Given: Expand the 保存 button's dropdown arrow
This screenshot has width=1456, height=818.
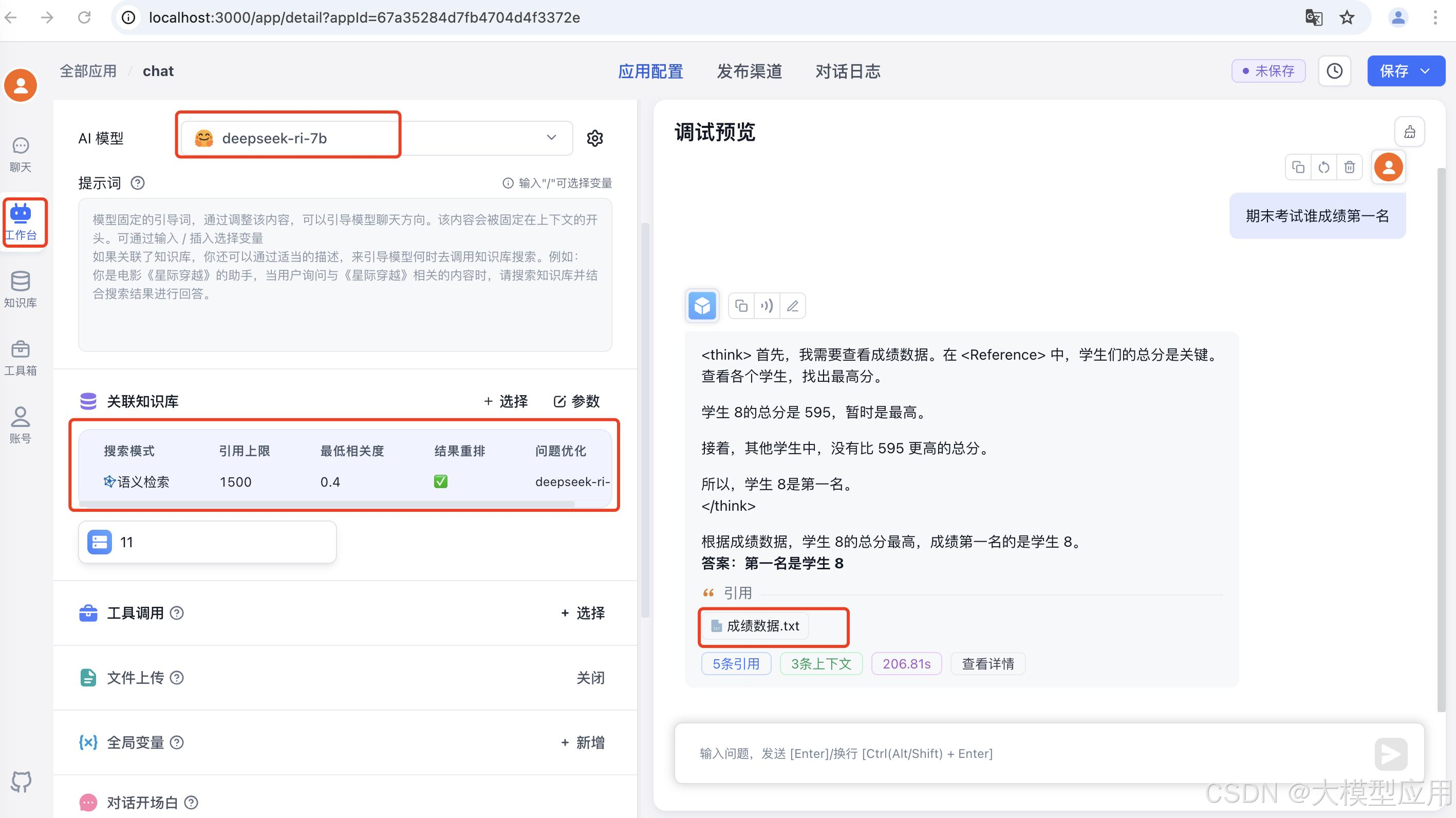Looking at the screenshot, I should click(x=1425, y=71).
